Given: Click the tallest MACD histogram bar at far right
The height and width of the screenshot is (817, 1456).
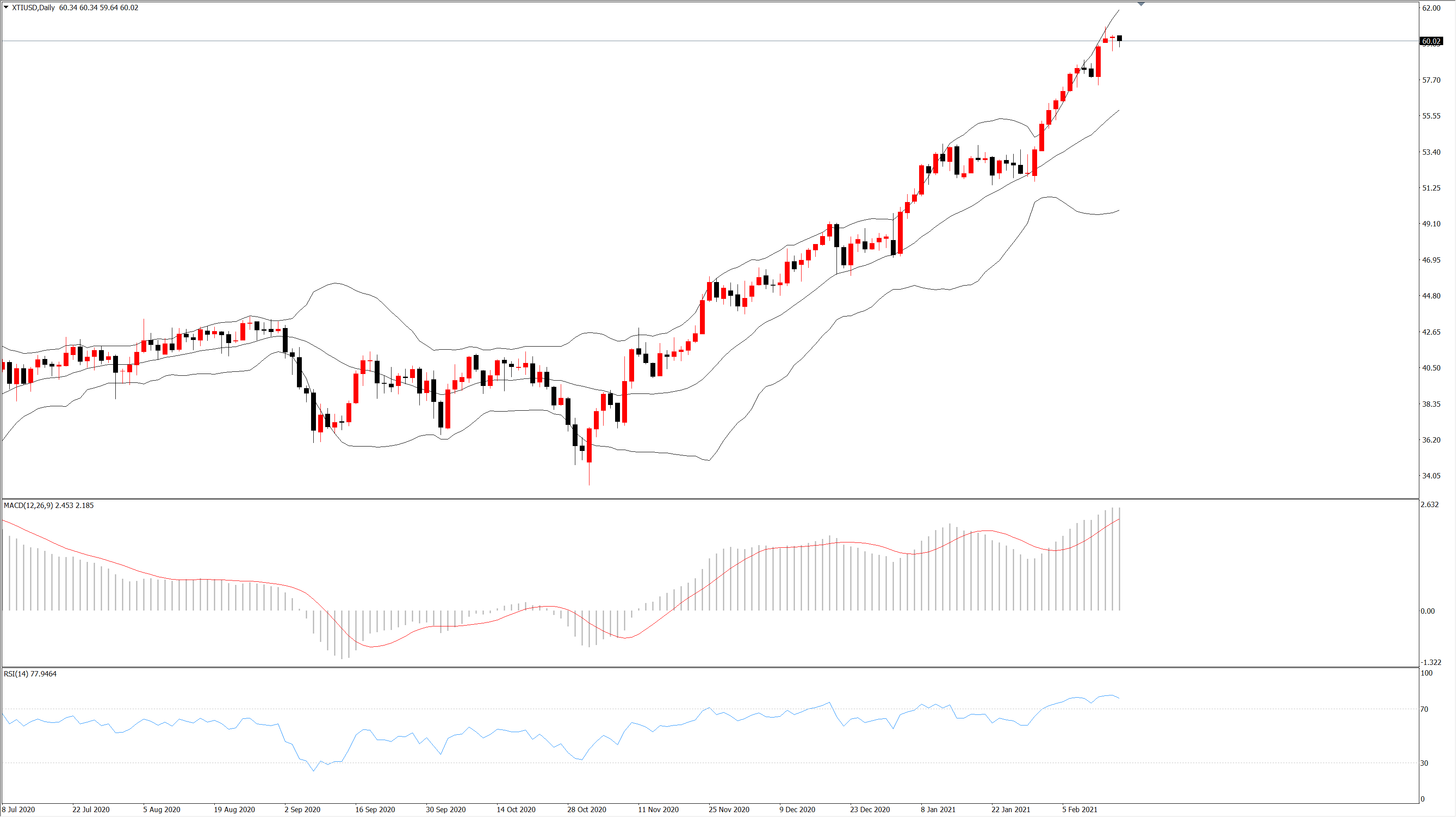Looking at the screenshot, I should click(x=1119, y=559).
